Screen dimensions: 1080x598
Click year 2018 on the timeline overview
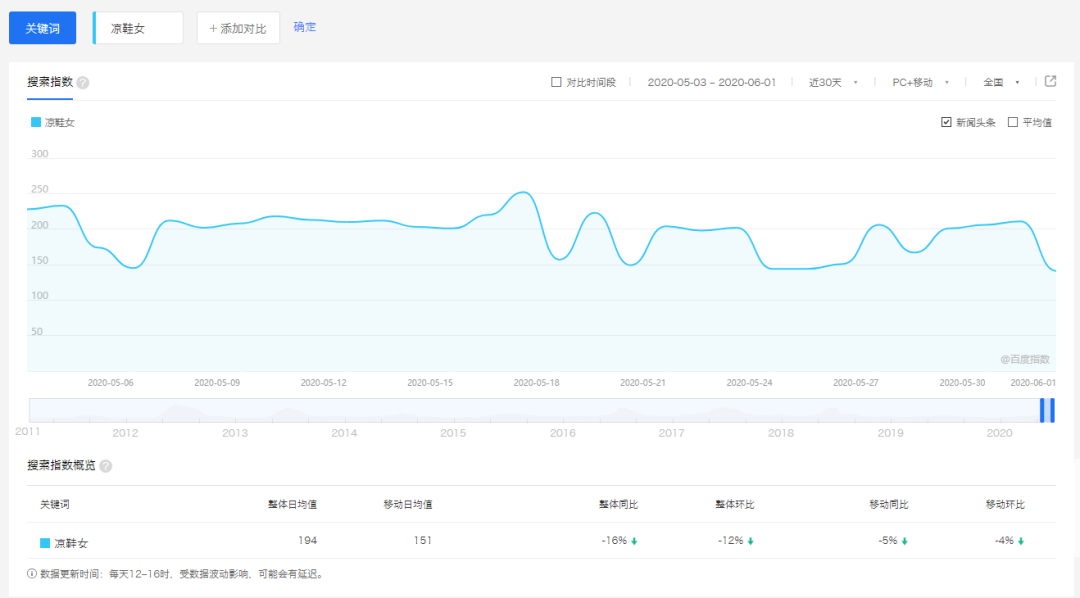780,433
